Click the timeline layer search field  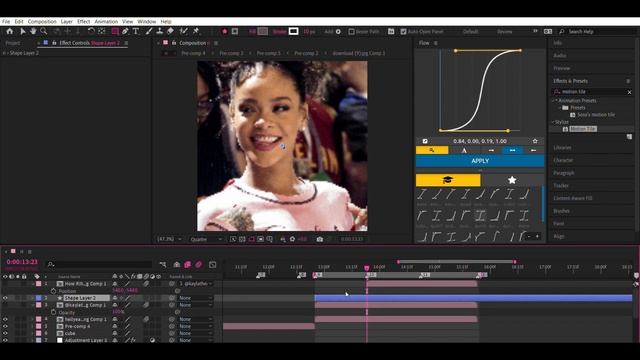pyautogui.click(x=99, y=264)
